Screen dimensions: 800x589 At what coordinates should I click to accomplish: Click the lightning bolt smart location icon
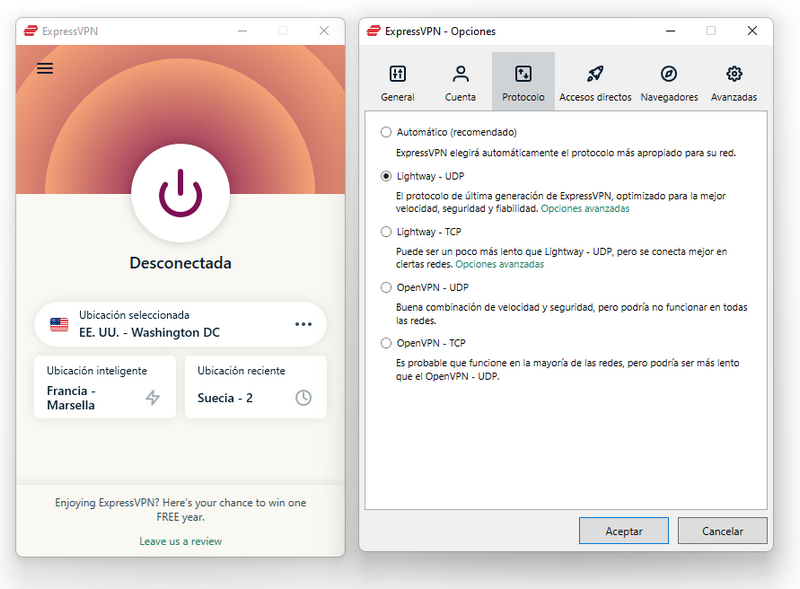point(153,397)
